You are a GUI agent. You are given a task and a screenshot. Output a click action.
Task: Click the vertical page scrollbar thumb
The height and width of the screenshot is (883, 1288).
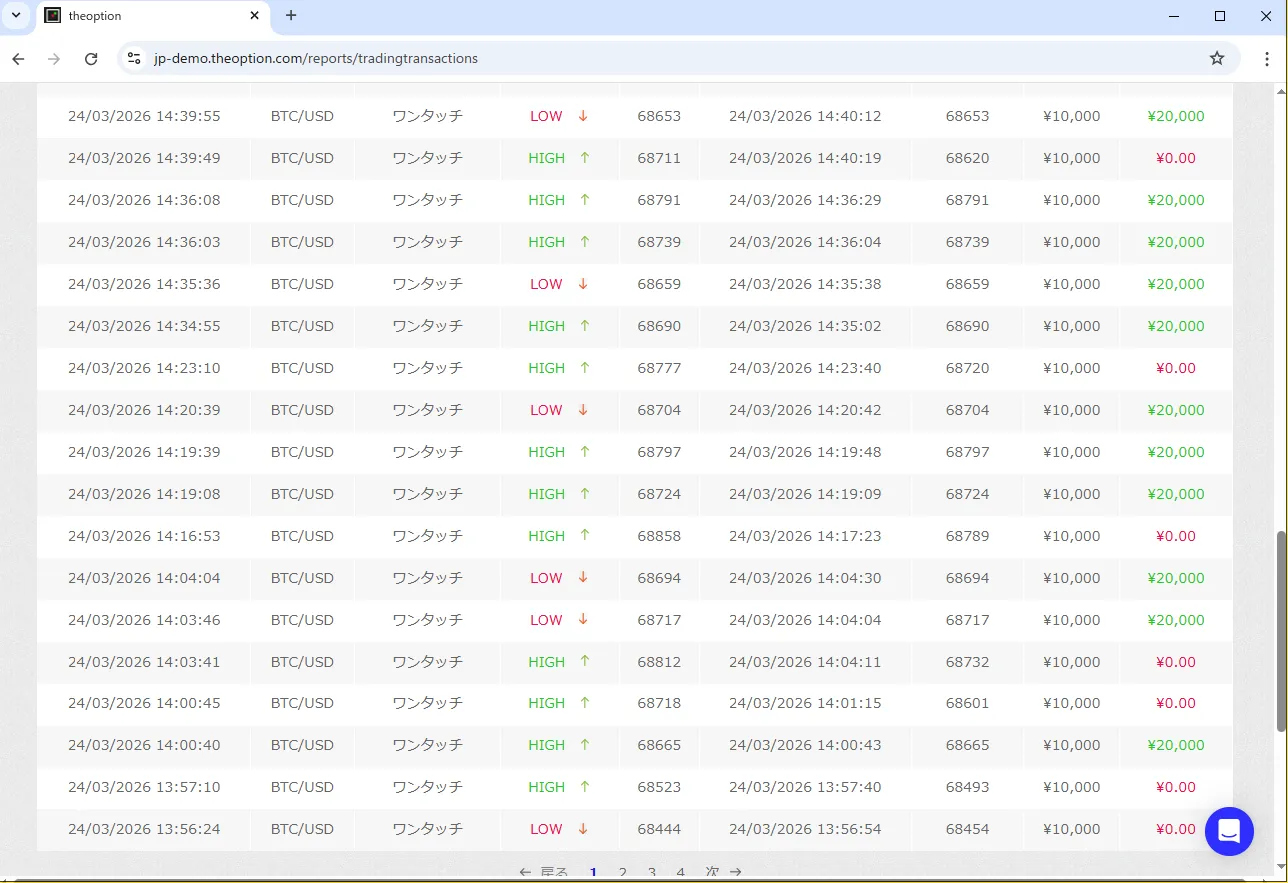1281,630
